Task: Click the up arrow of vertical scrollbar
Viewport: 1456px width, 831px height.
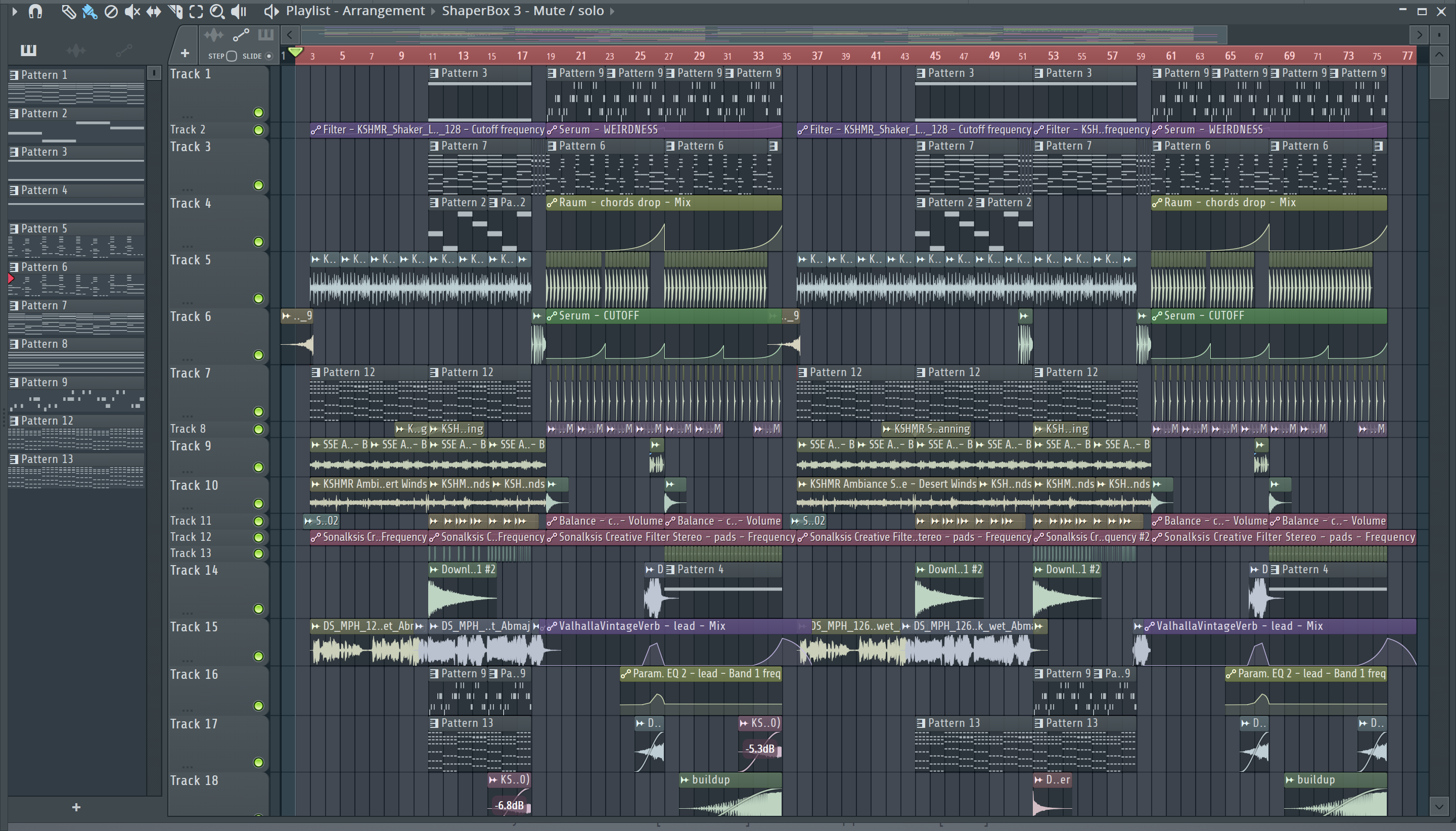Action: (1439, 55)
